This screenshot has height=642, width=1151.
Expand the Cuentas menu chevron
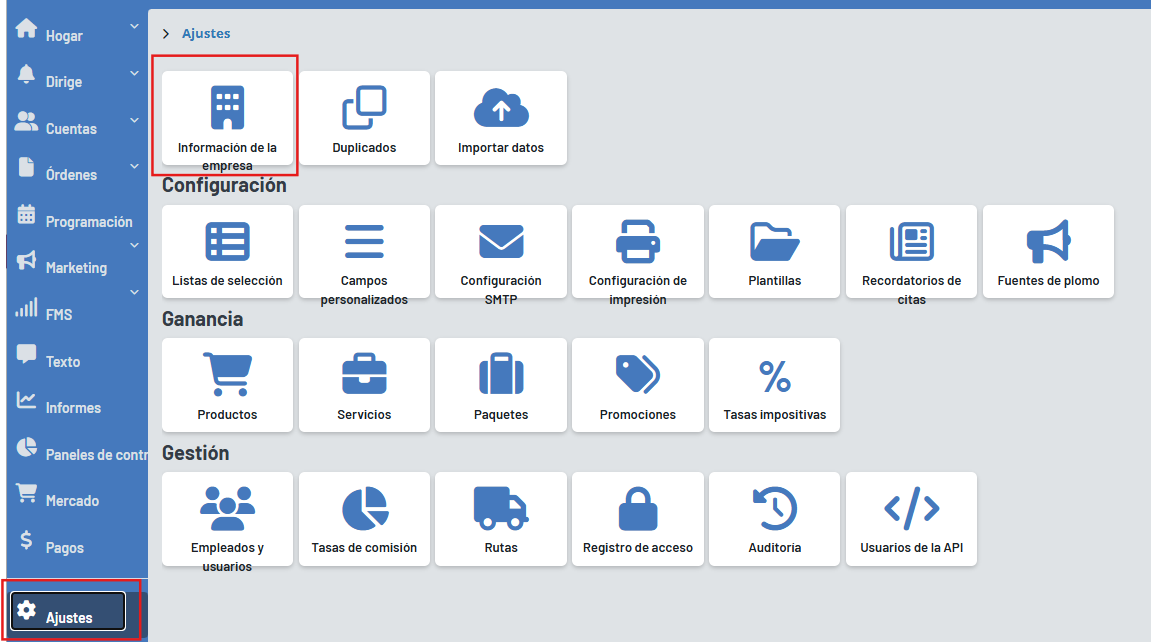point(134,120)
